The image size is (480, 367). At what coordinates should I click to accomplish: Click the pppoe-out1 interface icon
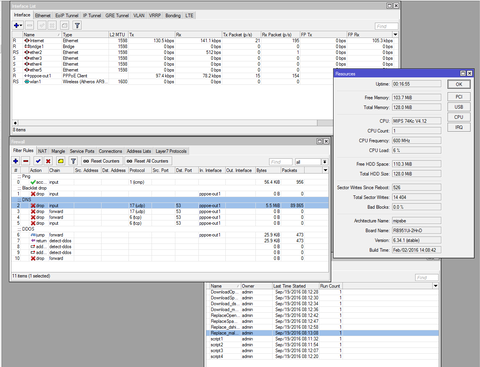point(27,76)
